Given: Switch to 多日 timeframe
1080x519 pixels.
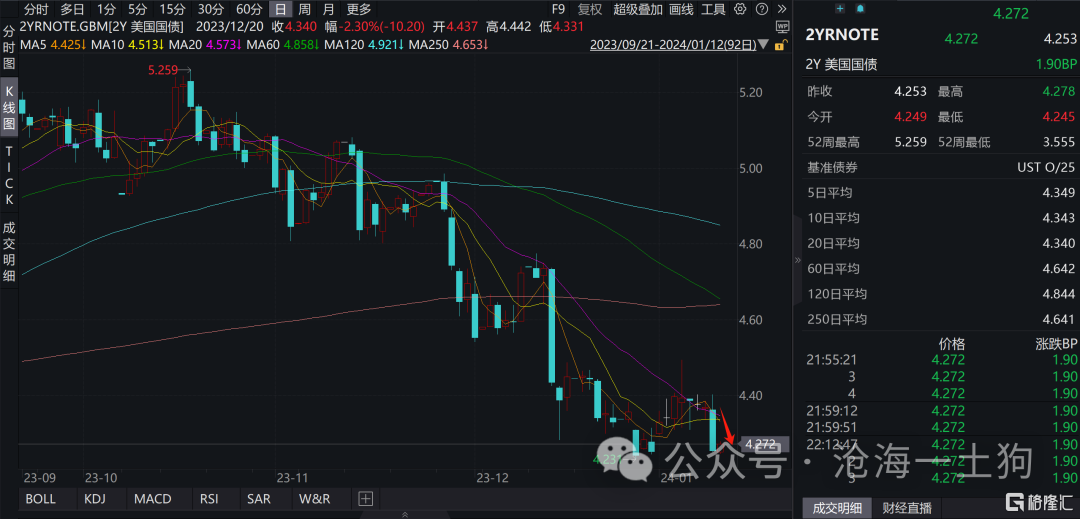Looking at the screenshot, I should [72, 9].
